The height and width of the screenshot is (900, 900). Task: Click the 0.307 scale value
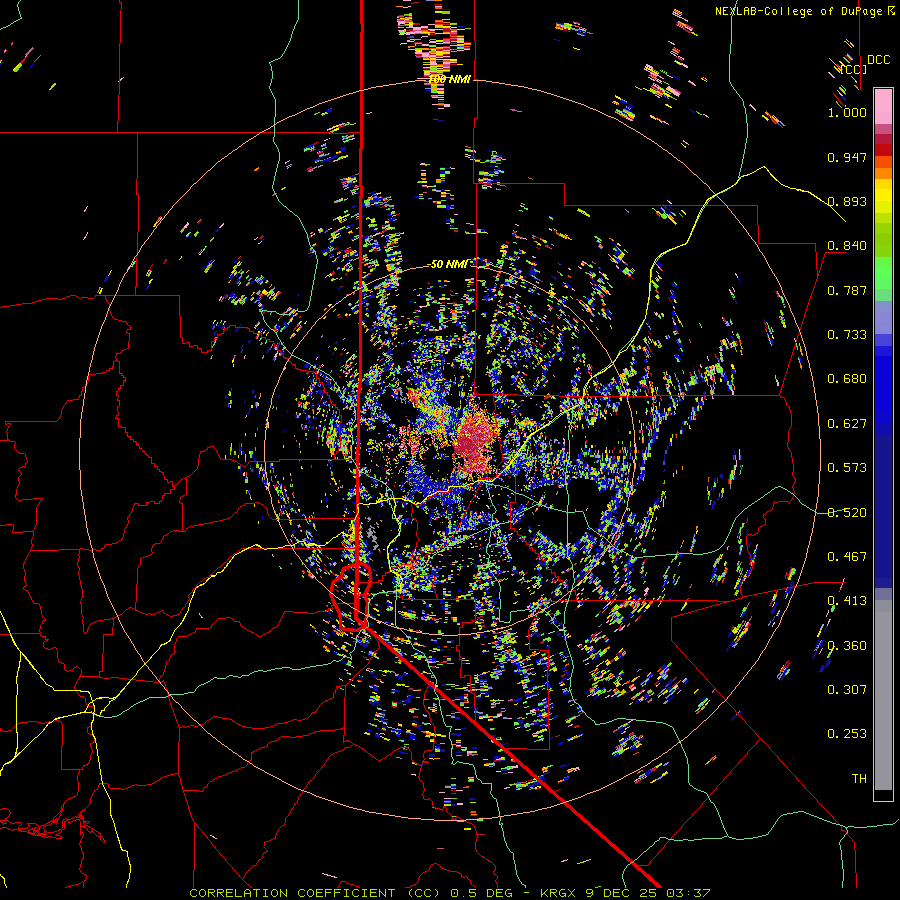847,690
